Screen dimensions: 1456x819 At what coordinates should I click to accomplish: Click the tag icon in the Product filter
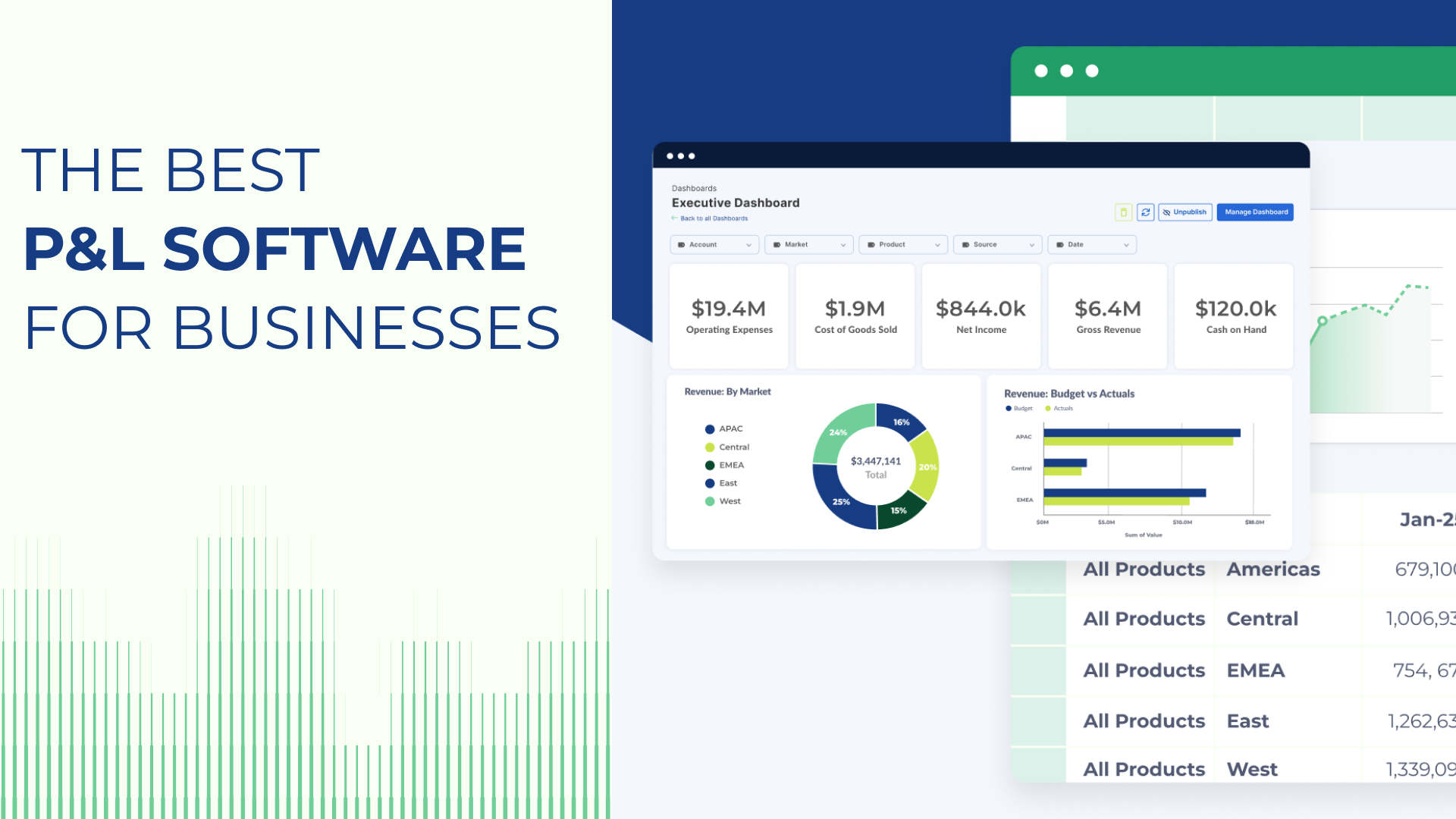tap(871, 244)
